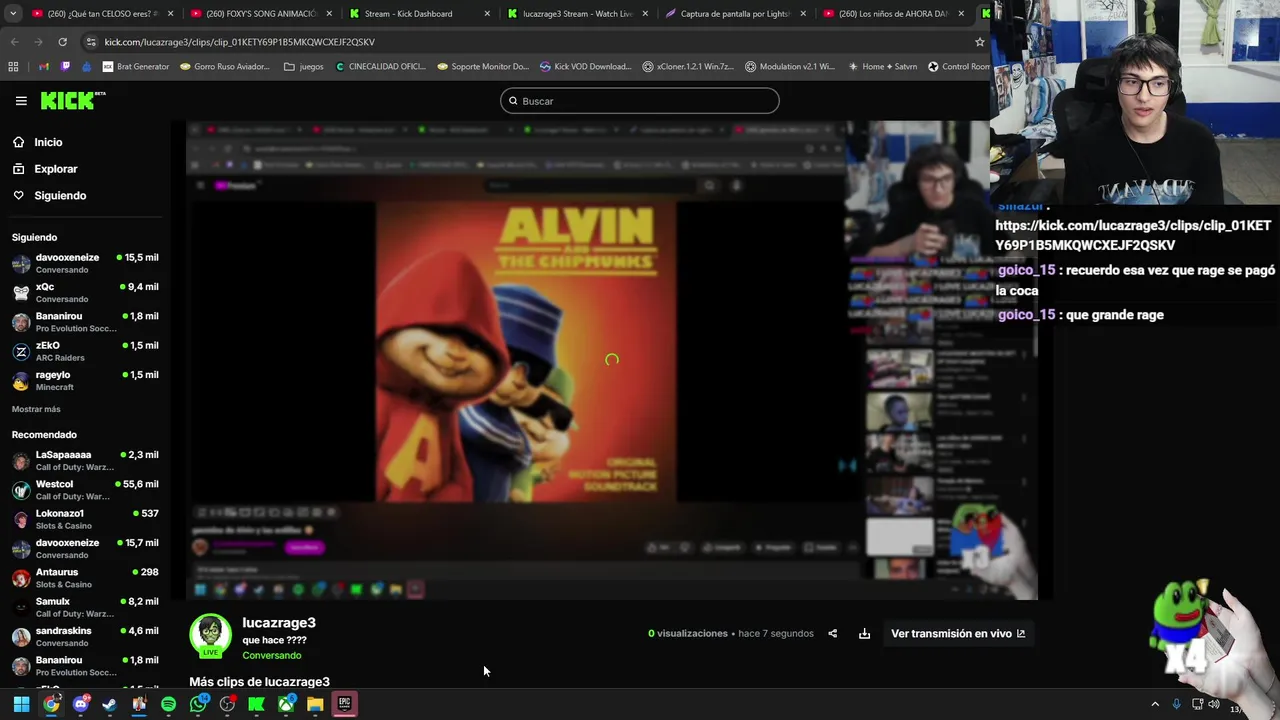Open the Soporte Monitor bookmark
This screenshot has width=1280, height=720.
point(483,67)
